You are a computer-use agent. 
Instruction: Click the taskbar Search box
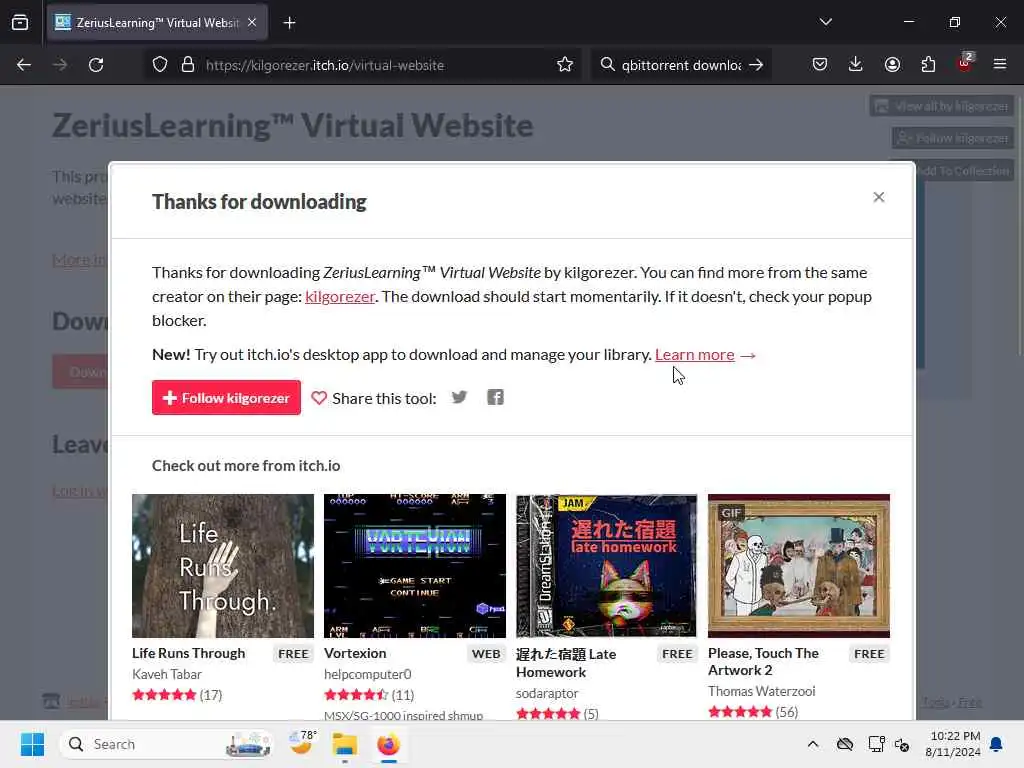(167, 744)
